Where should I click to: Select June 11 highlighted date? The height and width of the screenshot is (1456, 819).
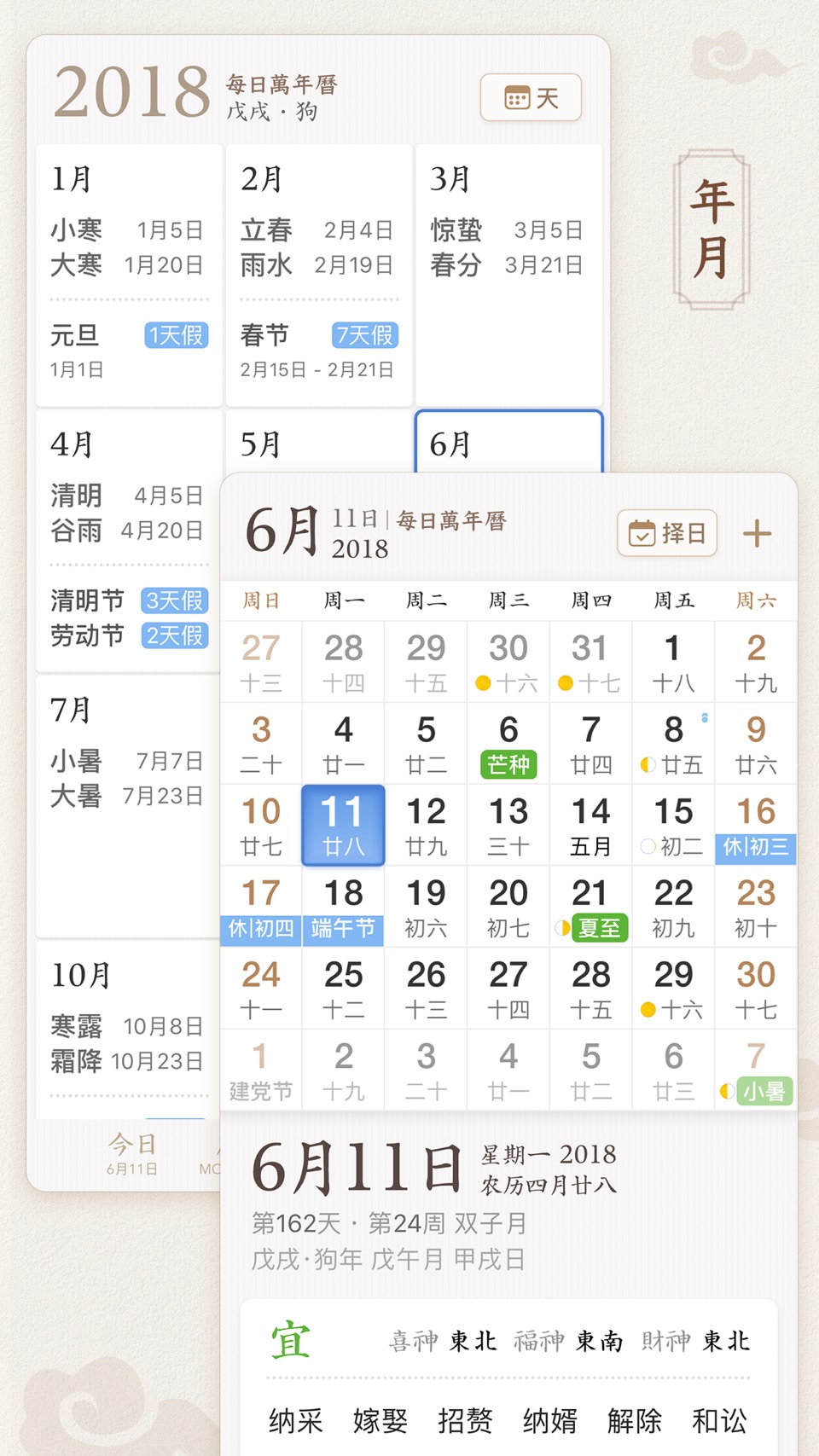343,825
